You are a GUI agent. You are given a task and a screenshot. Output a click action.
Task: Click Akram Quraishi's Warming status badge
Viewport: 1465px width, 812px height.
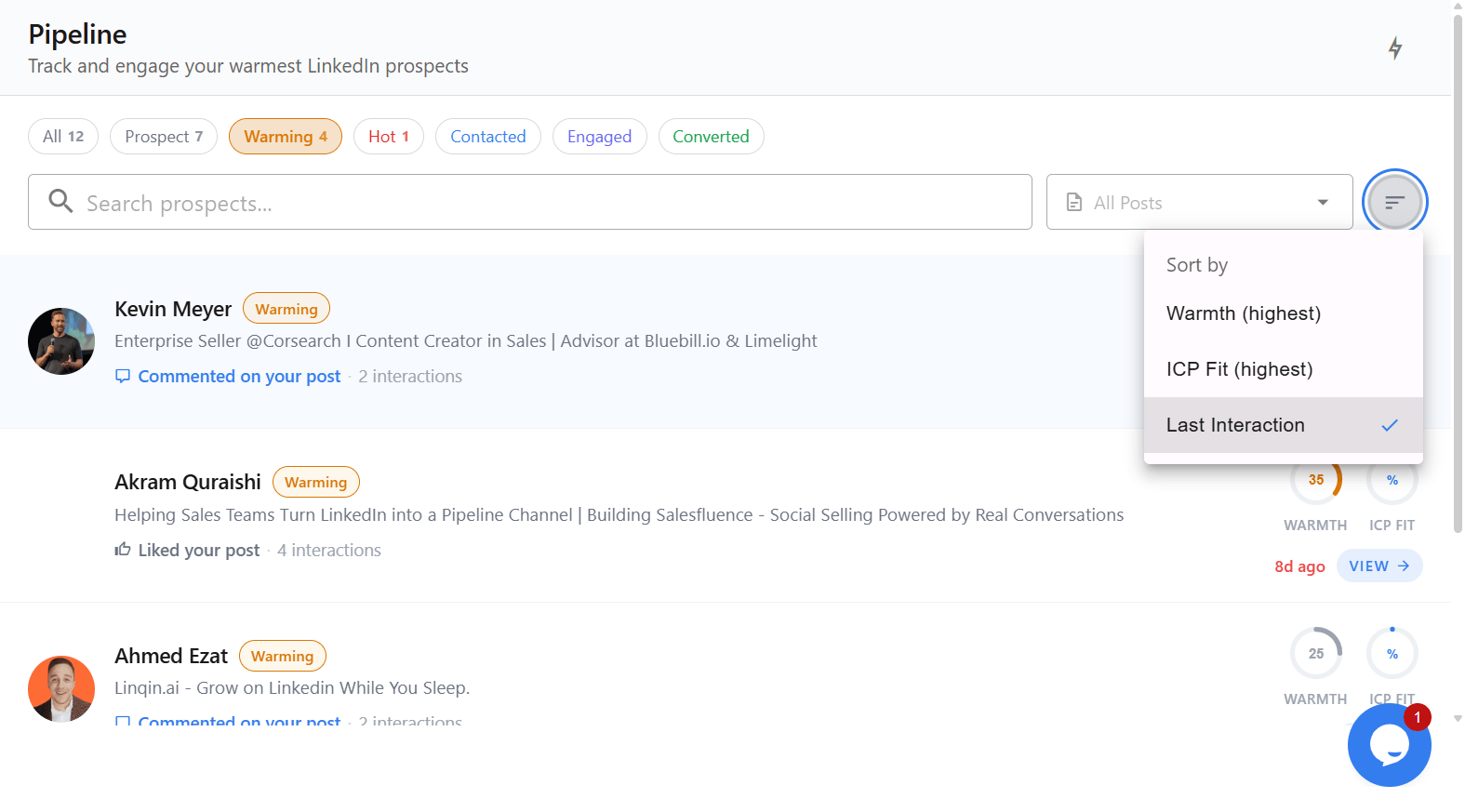316,482
